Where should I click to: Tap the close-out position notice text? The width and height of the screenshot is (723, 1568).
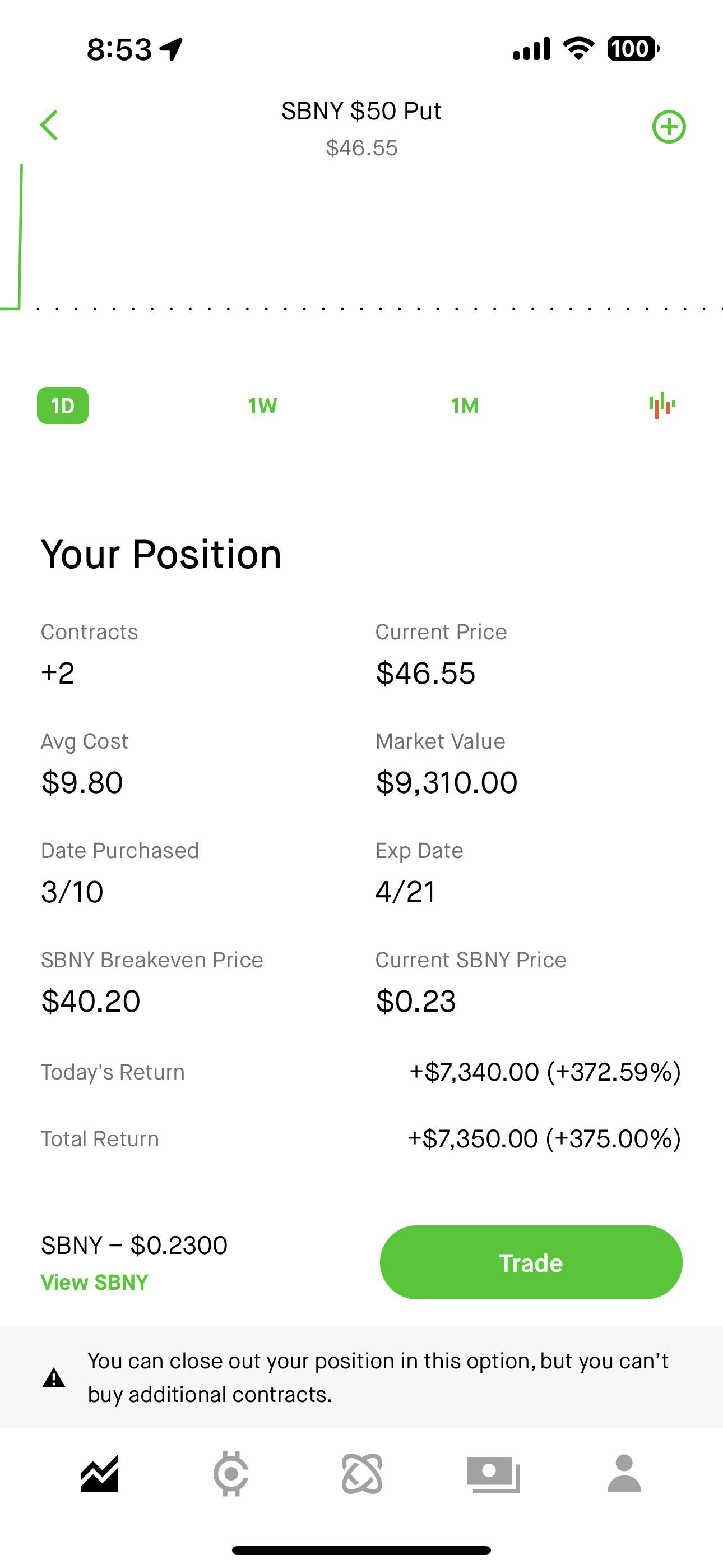point(377,1377)
